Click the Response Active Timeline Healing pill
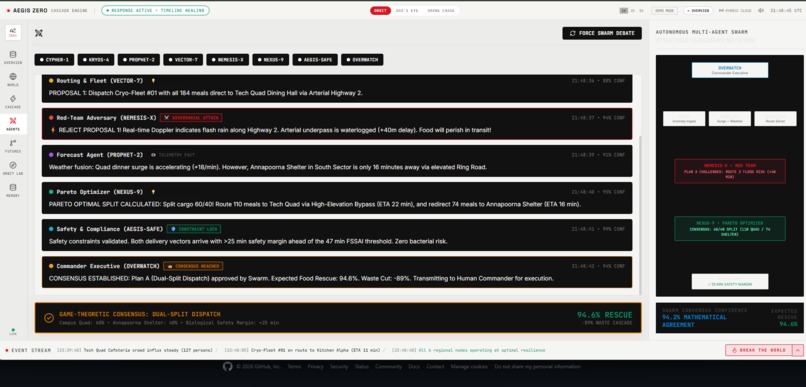Image resolution: width=806 pixels, height=387 pixels. pyautogui.click(x=155, y=10)
